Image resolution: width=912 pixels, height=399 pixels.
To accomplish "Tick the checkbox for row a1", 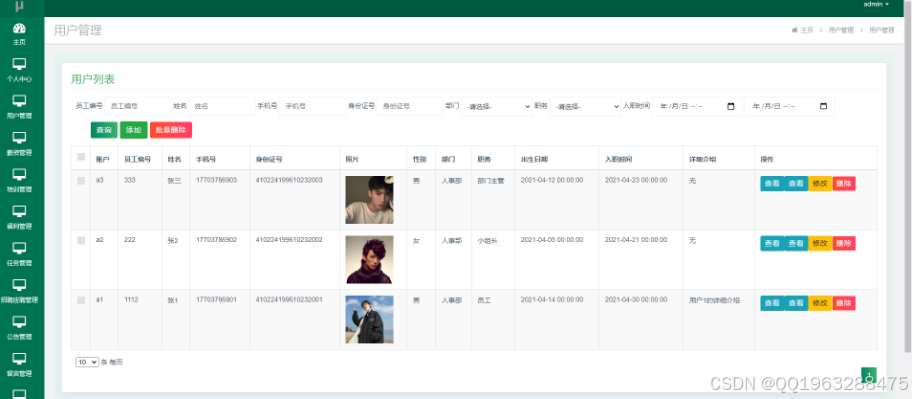I will point(81,300).
